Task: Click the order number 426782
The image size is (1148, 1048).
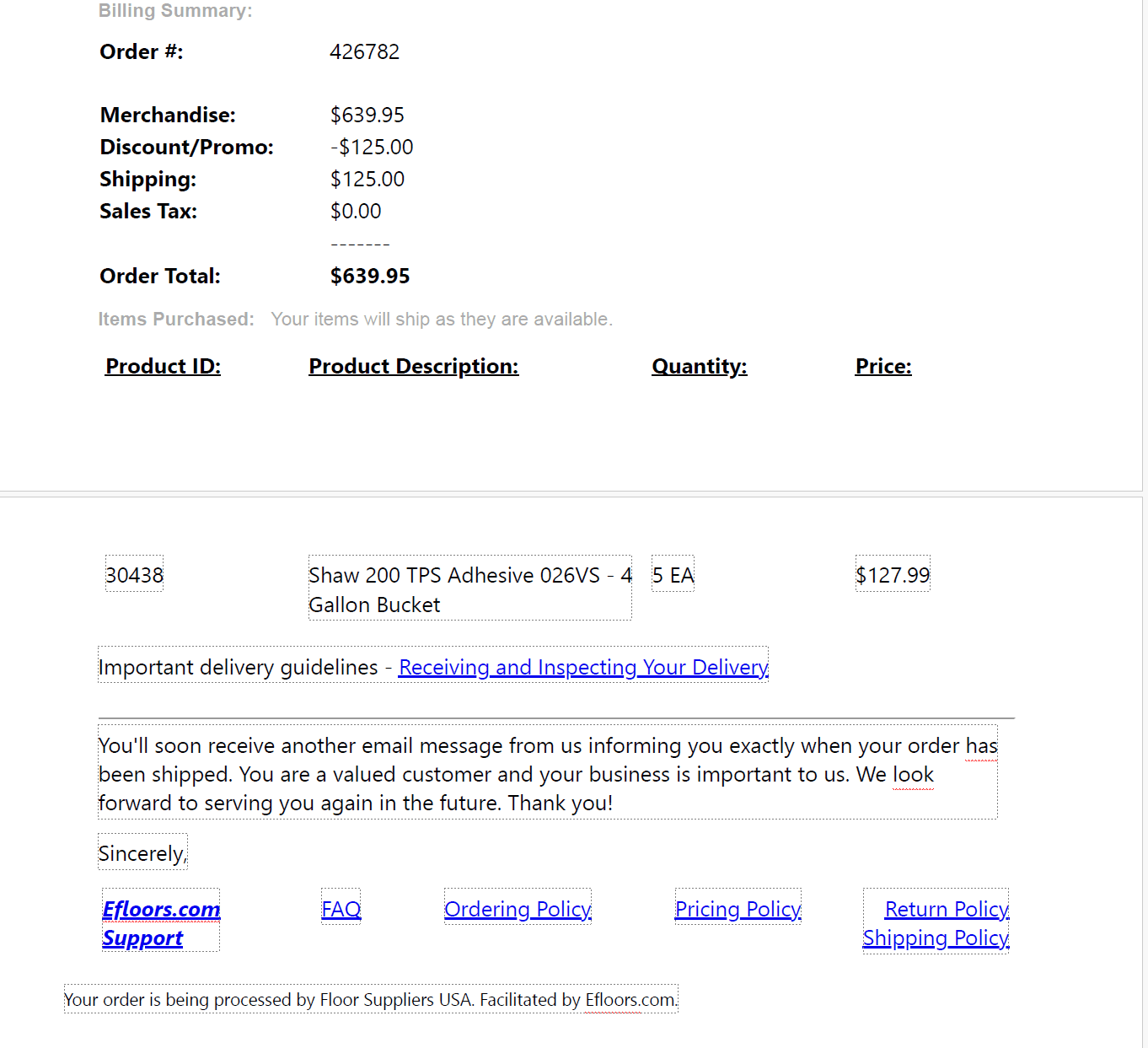Action: (x=365, y=51)
